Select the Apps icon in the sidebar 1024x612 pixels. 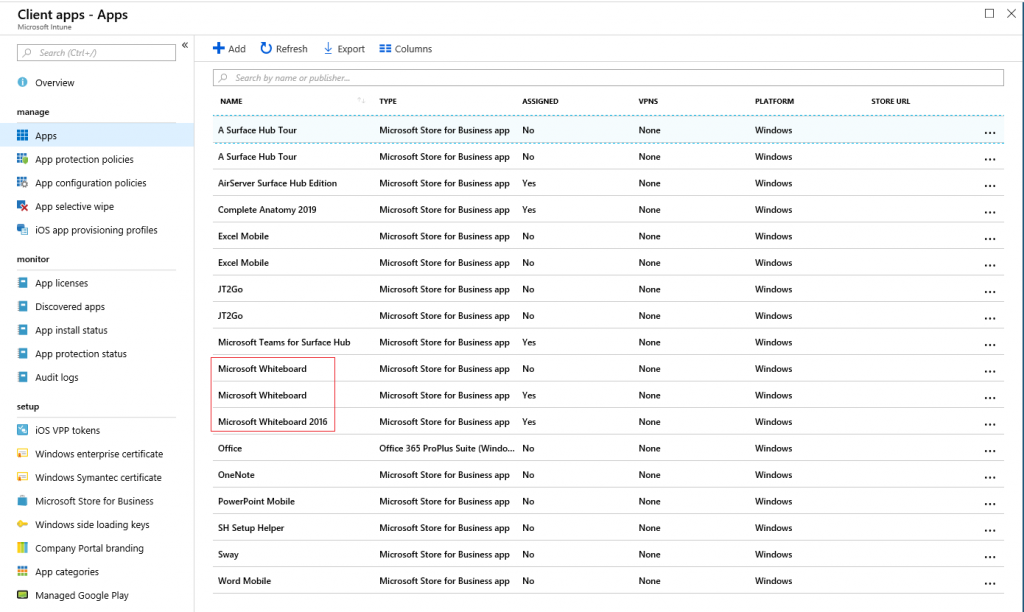pos(25,135)
